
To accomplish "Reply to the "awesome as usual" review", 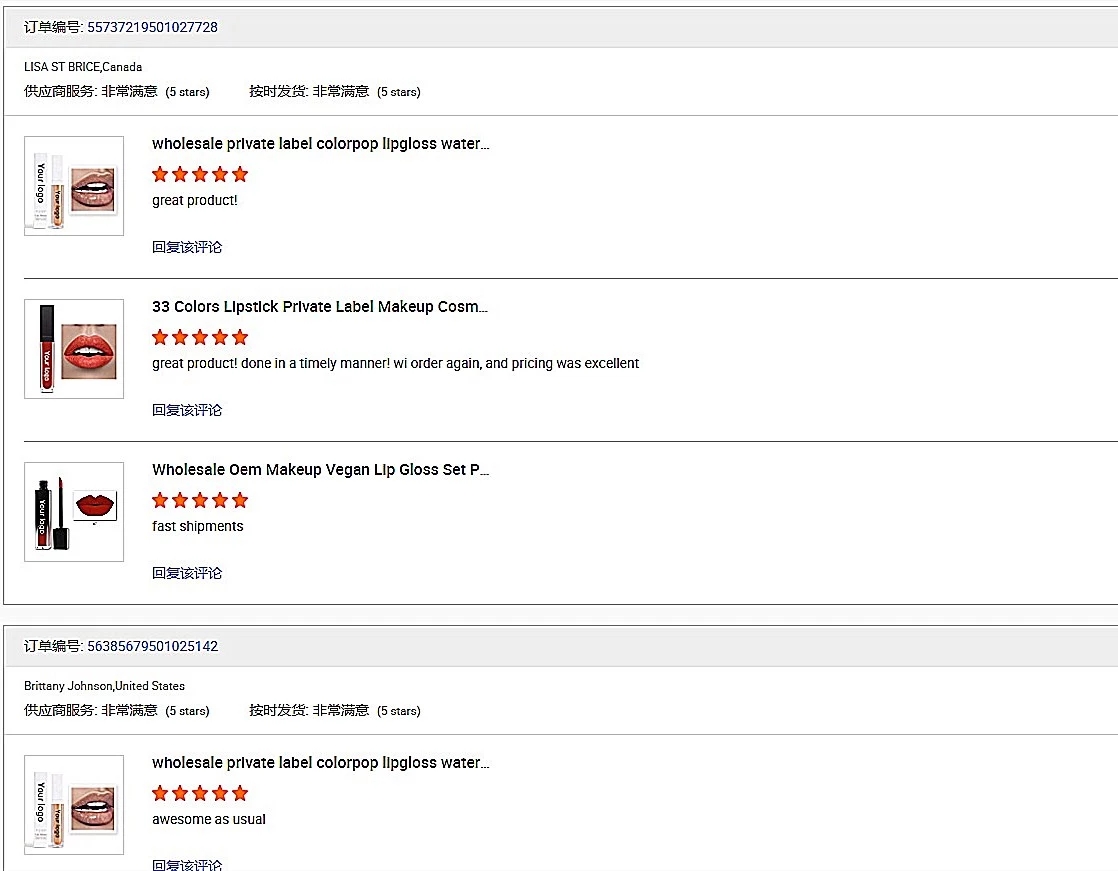I will pyautogui.click(x=187, y=865).
